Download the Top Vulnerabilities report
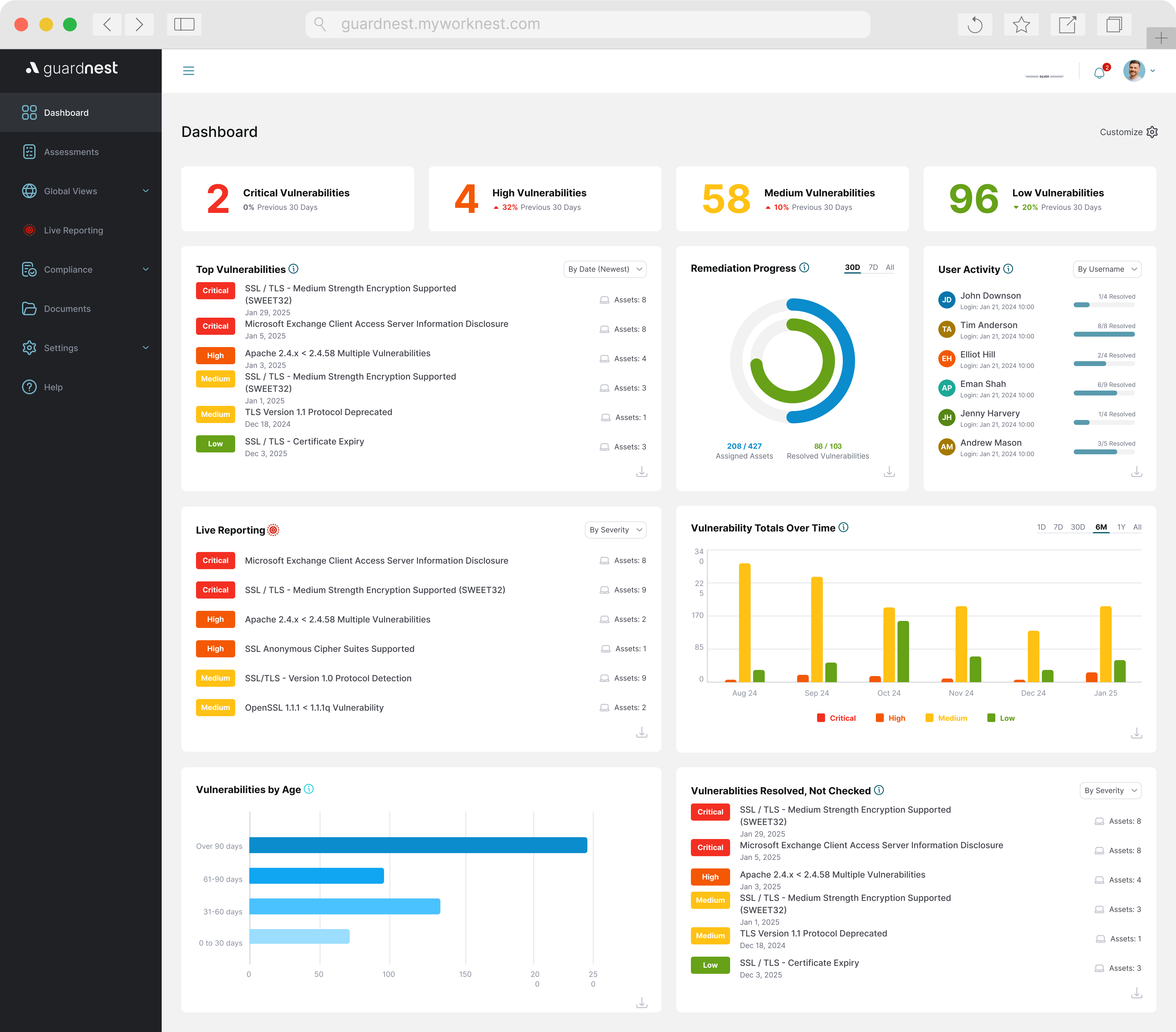The width and height of the screenshot is (1176, 1032). (x=642, y=472)
